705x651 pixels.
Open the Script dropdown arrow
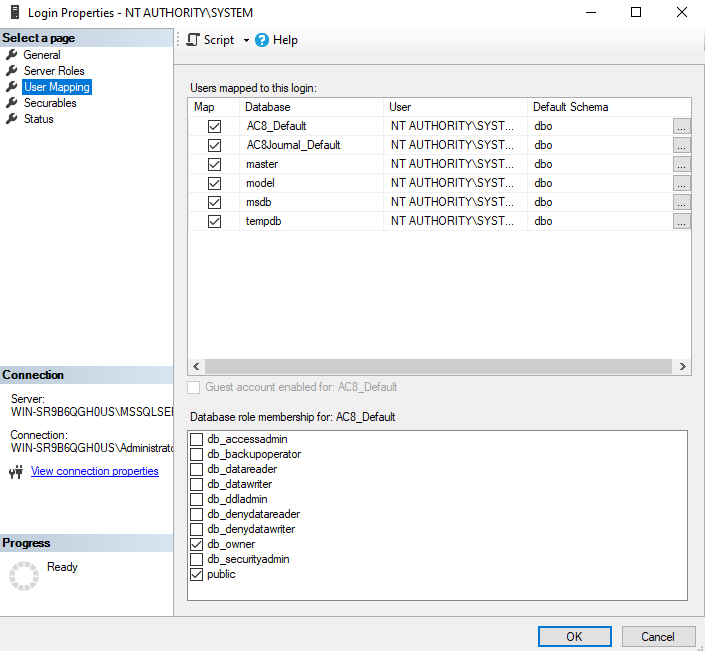pos(246,40)
